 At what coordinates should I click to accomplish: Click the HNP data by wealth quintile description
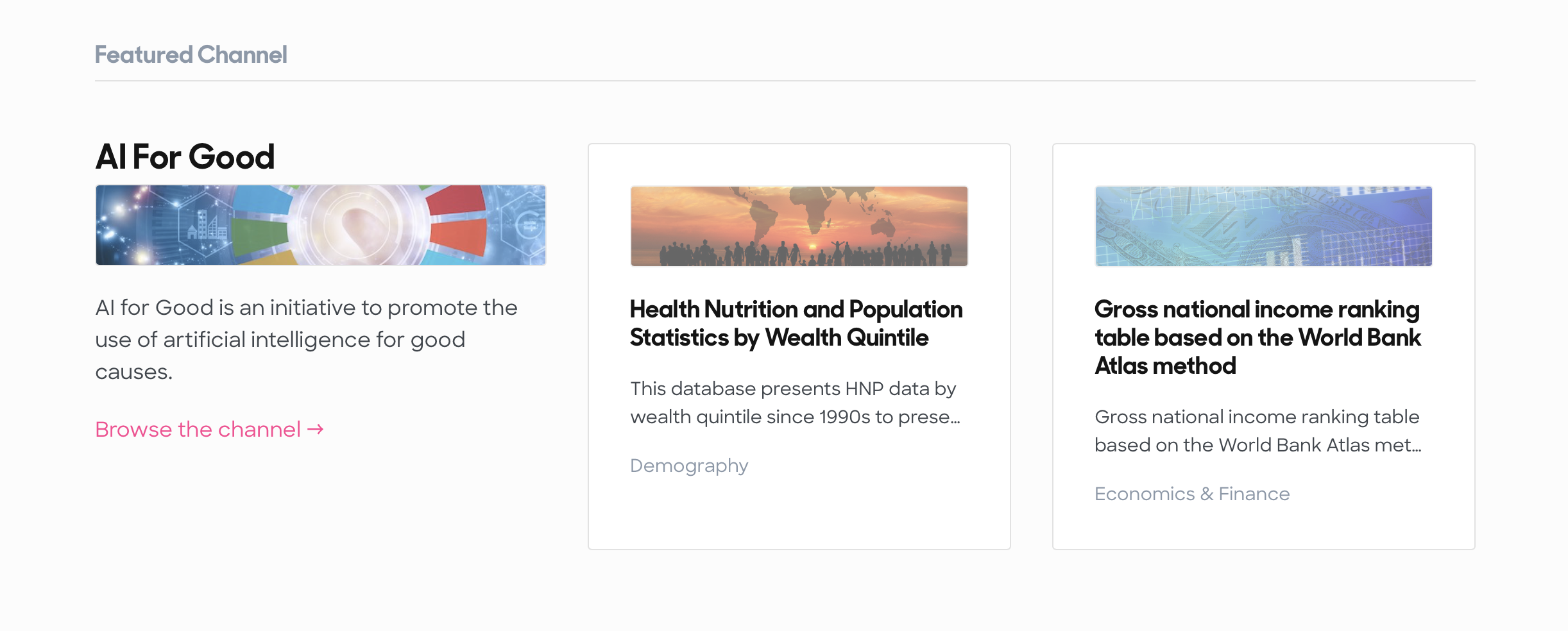tap(795, 402)
